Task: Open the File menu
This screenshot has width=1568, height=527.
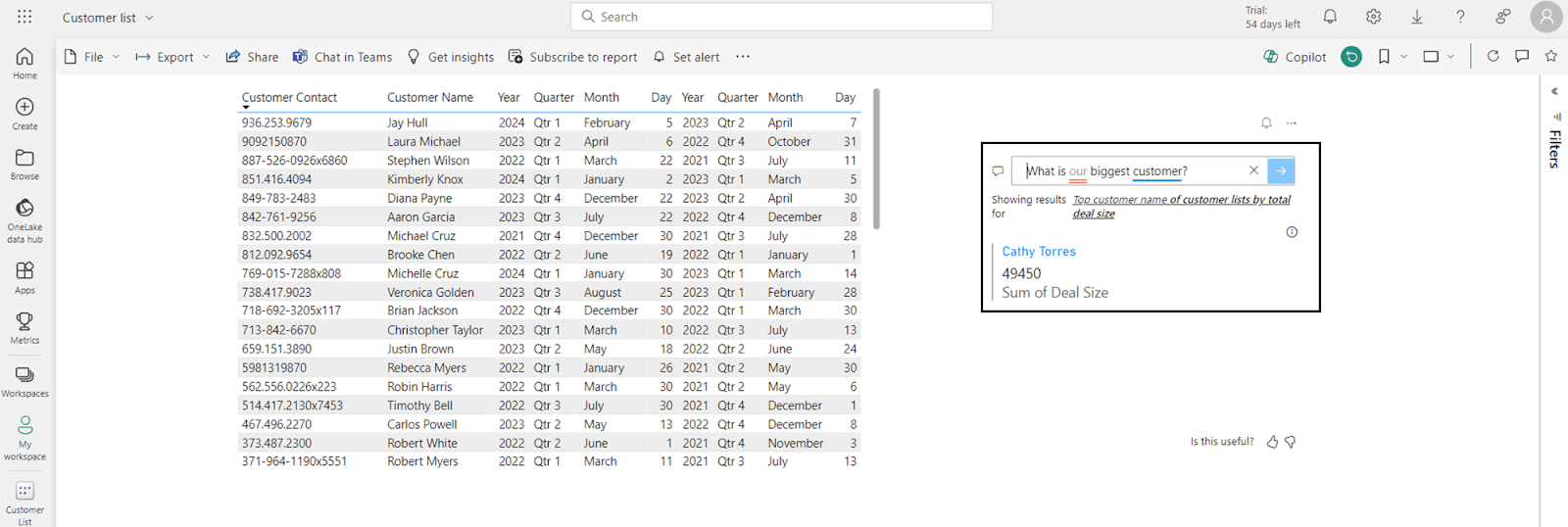Action: click(92, 57)
